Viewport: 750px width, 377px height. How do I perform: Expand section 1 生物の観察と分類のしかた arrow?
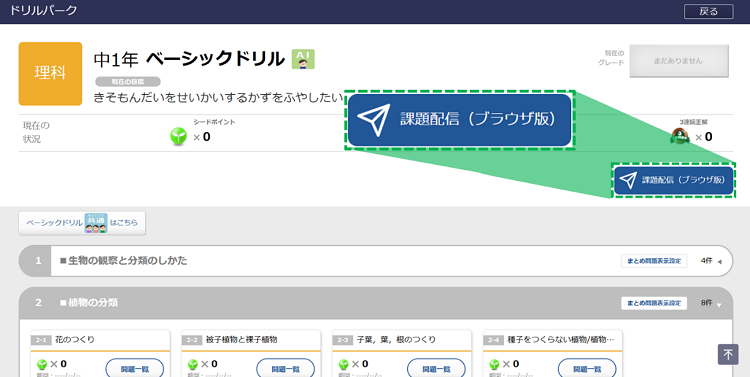719,261
